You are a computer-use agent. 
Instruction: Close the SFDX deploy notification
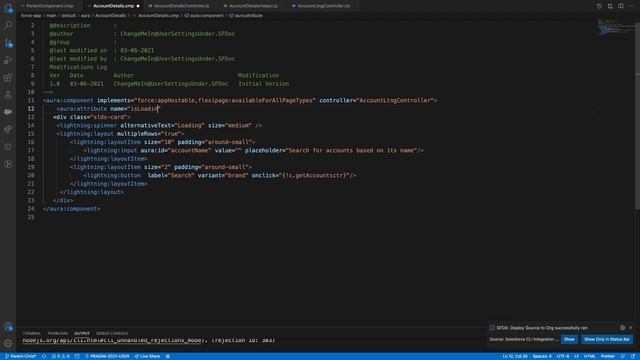[x=631, y=328]
